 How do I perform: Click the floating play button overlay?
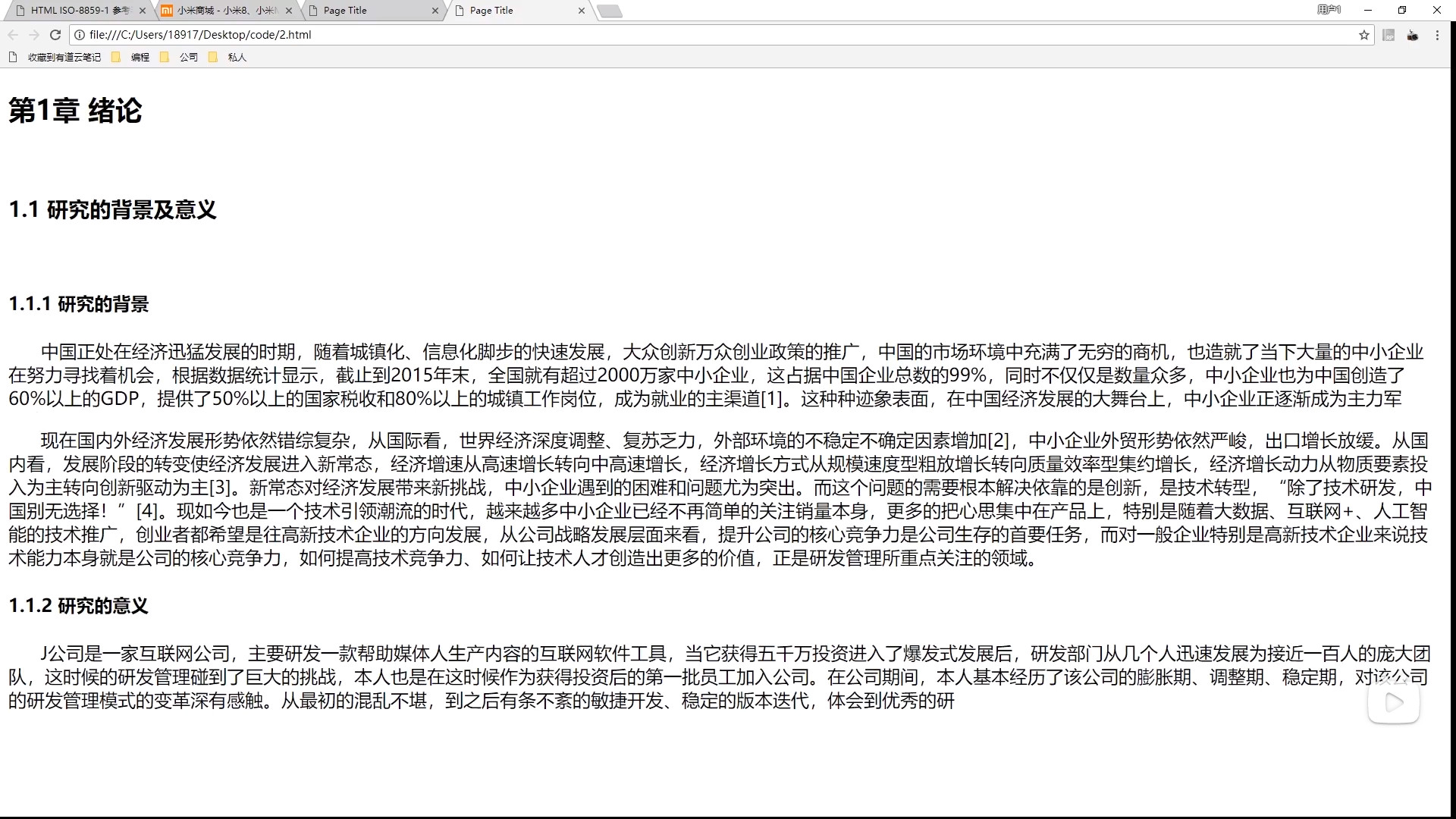coord(1393,702)
